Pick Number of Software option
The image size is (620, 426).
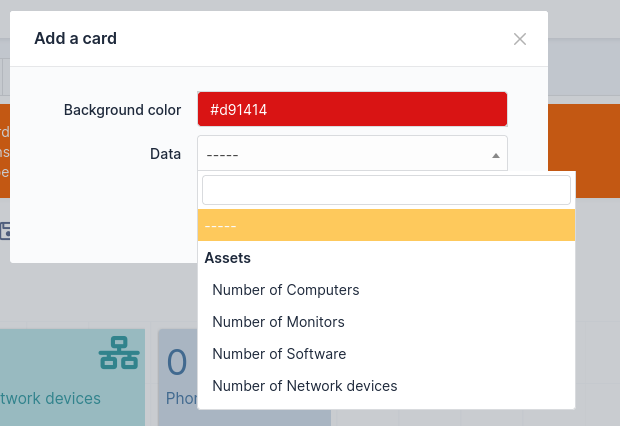point(279,354)
